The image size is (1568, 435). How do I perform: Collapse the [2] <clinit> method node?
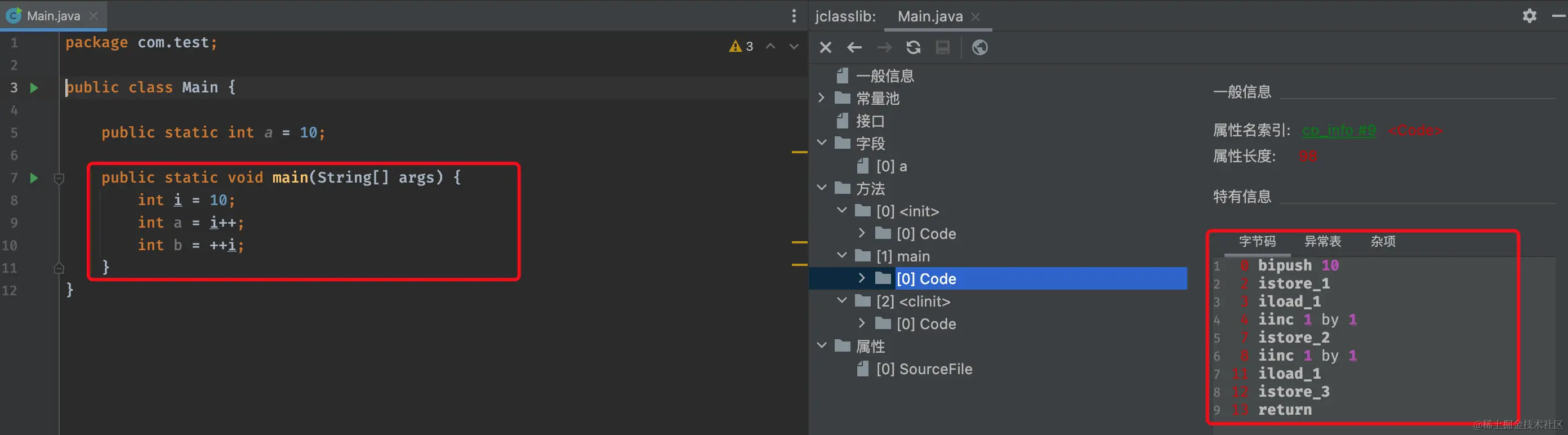[842, 301]
